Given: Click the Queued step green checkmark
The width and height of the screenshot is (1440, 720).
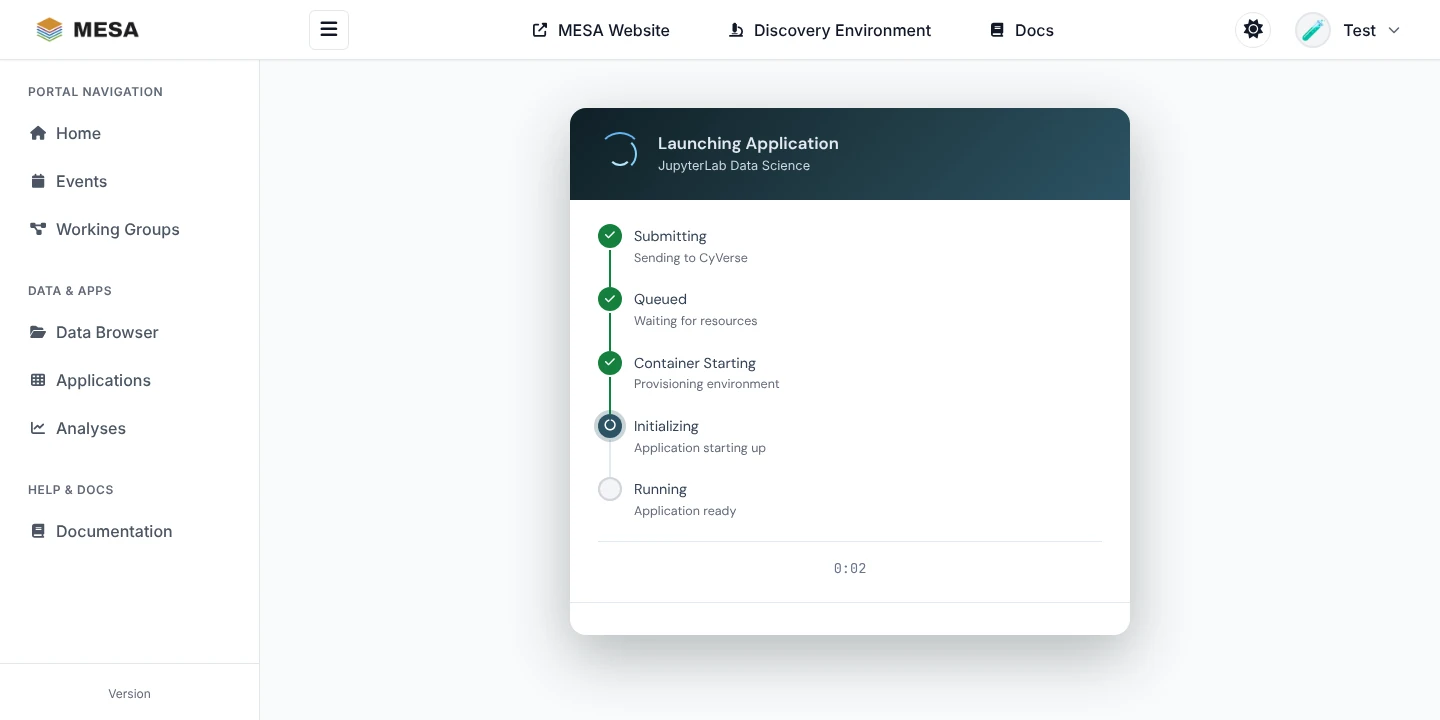Looking at the screenshot, I should (x=610, y=299).
